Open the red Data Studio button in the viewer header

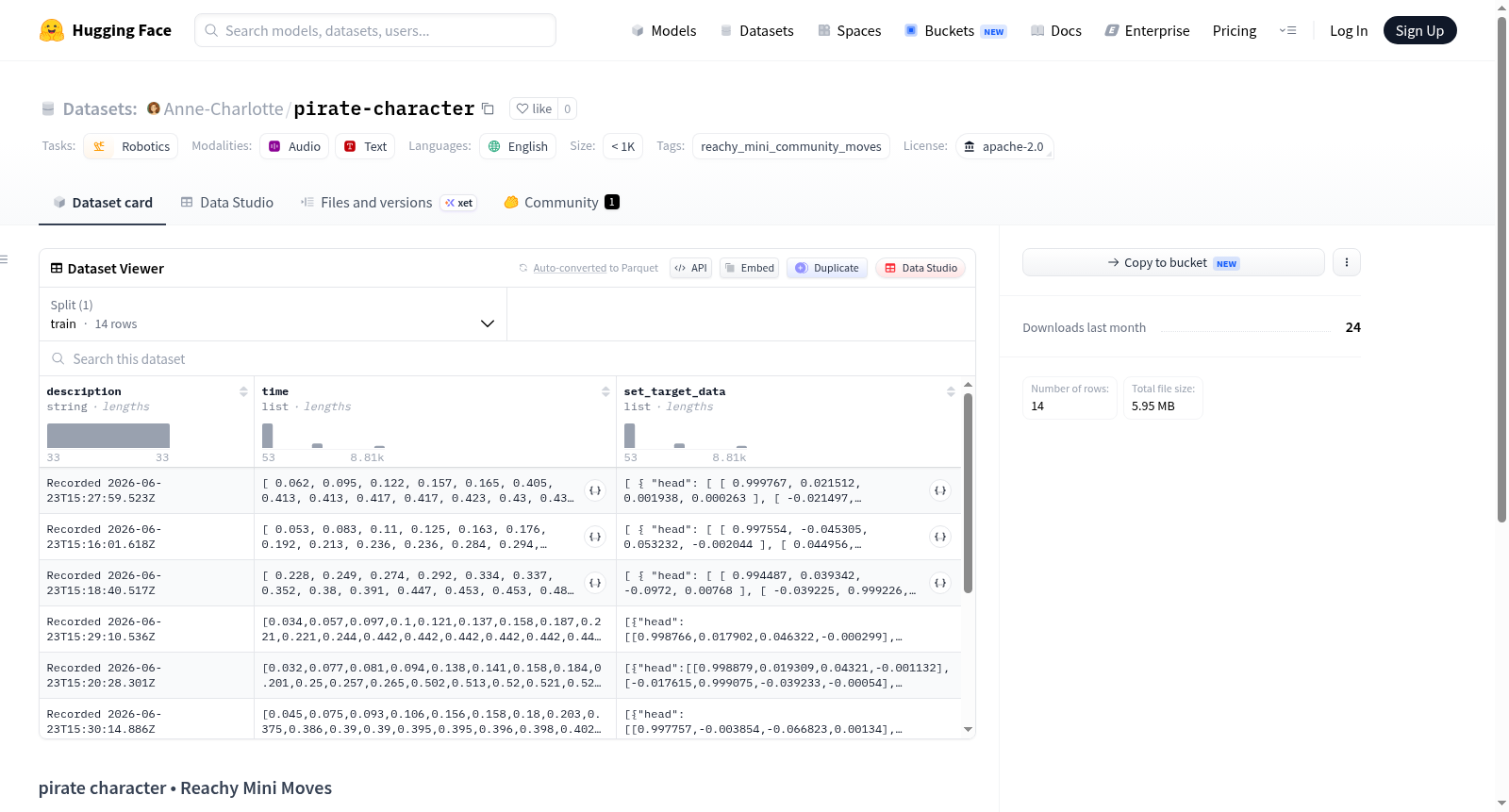coord(920,269)
